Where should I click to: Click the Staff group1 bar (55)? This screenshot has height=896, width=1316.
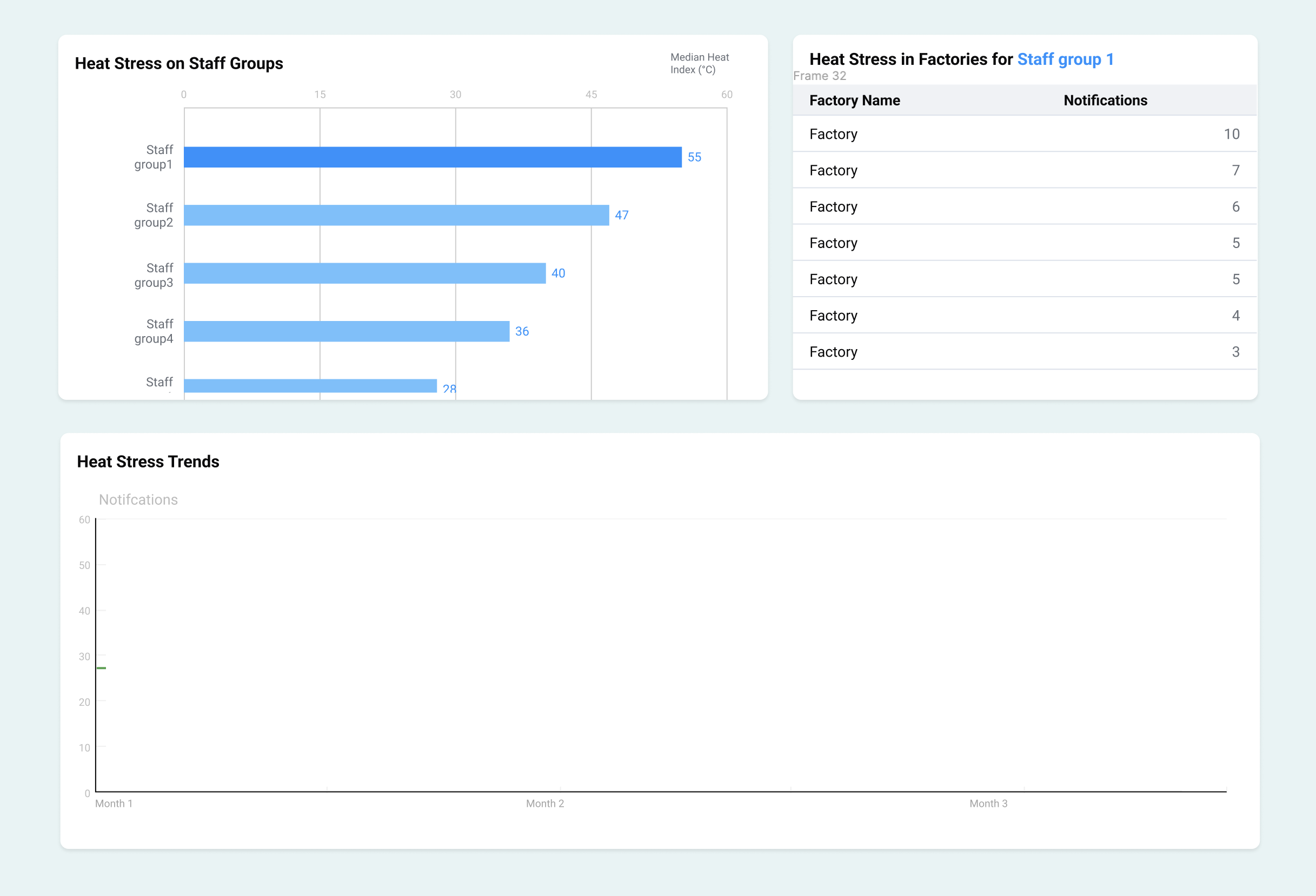click(x=433, y=157)
